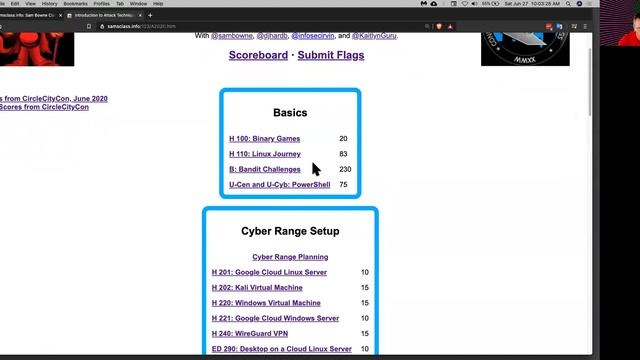The image size is (640, 360).
Task: Click the M icon in macOS menu bar
Action: tap(424, 4)
